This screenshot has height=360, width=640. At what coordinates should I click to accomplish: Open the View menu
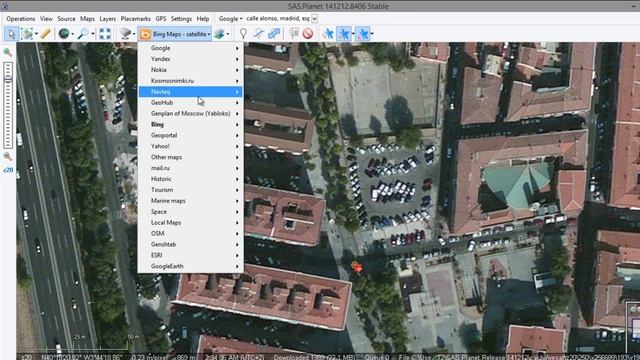point(46,19)
